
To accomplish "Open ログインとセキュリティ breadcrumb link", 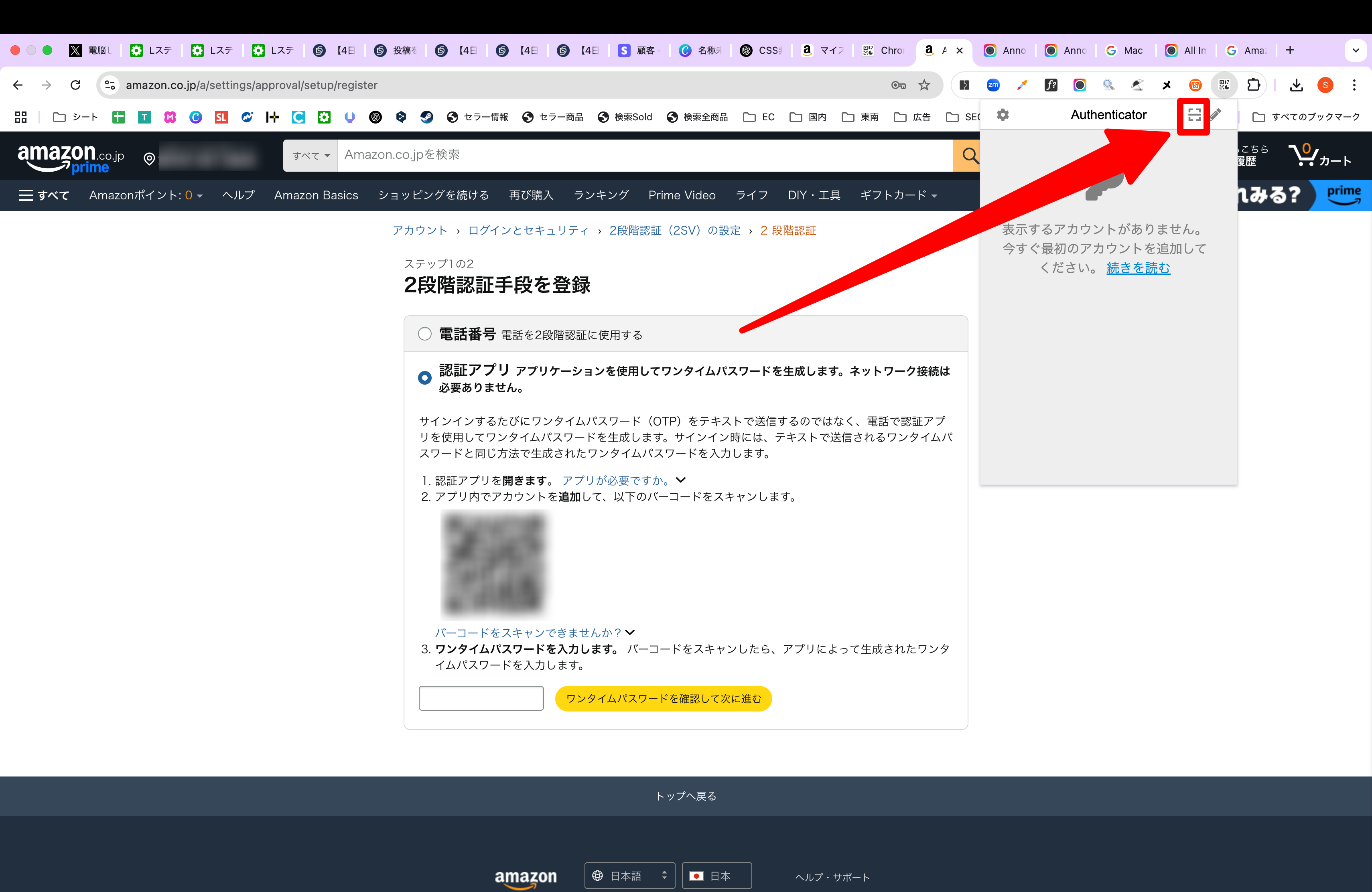I will pyautogui.click(x=529, y=231).
